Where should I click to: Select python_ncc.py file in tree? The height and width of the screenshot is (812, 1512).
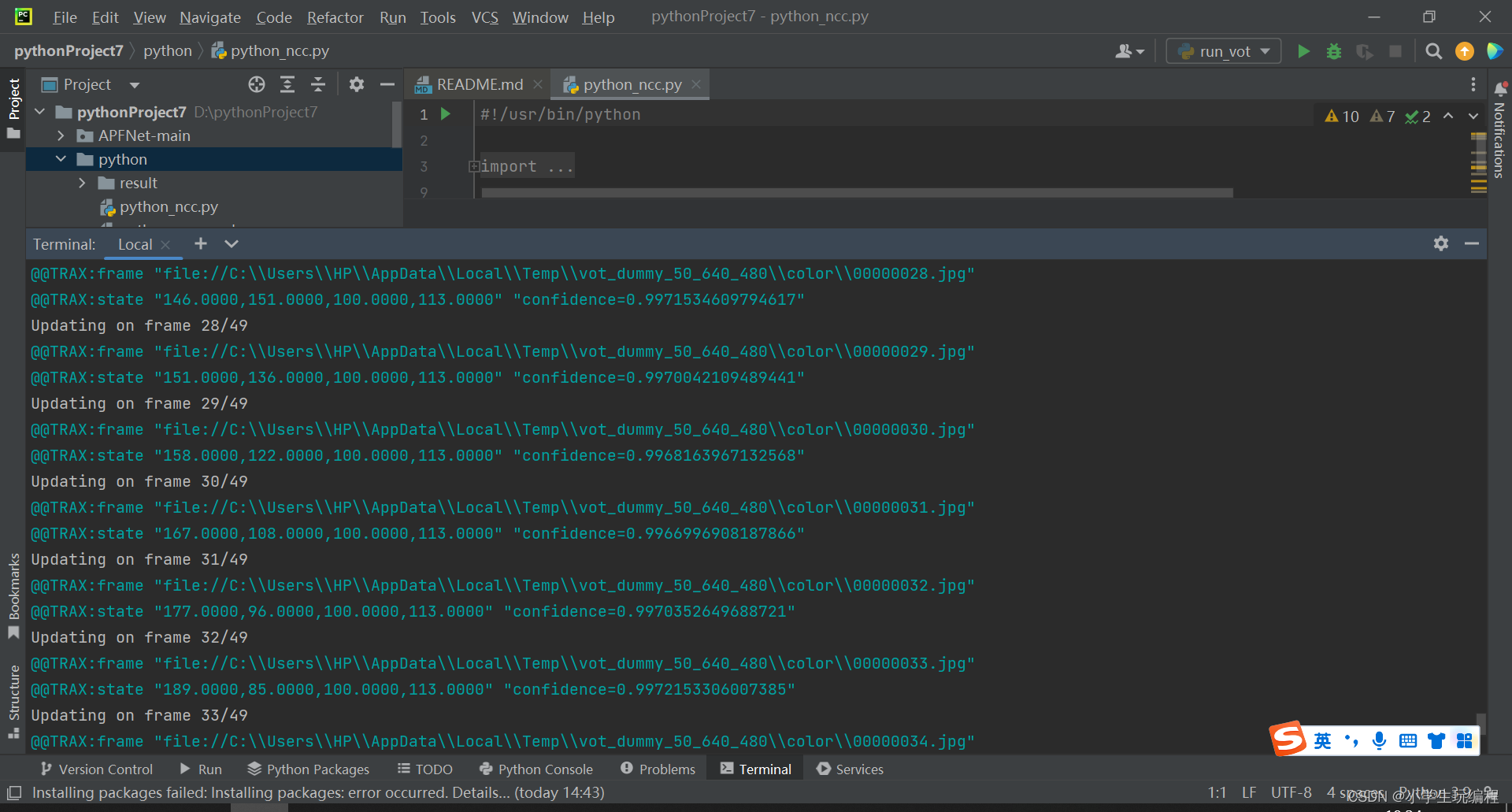pos(169,206)
